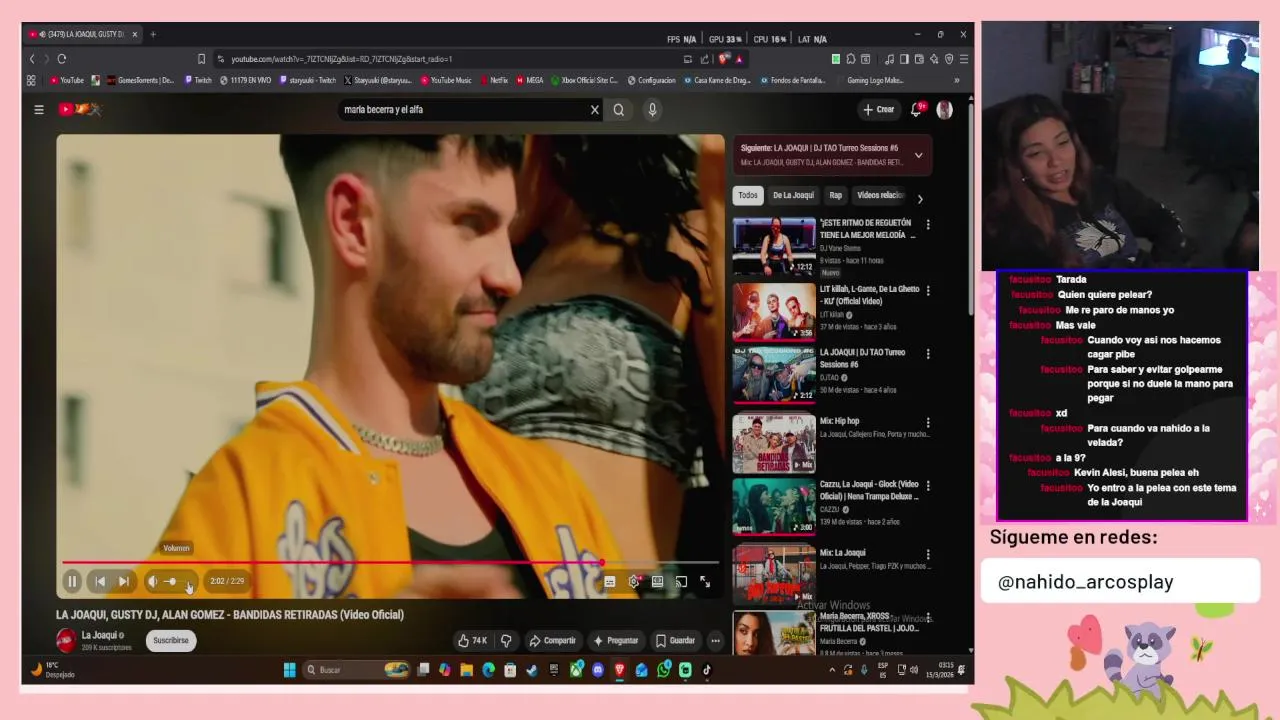Open the browser main menu icon
Image resolution: width=1280 pixels, height=720 pixels.
coord(964,59)
